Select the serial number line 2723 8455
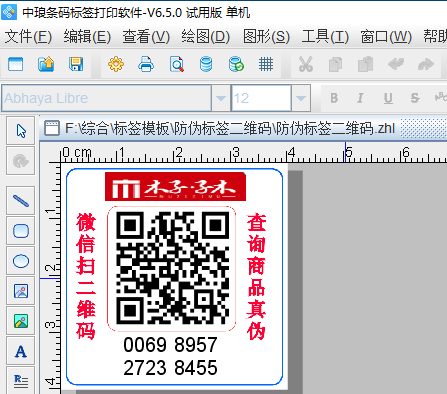Image resolution: width=447 pixels, height=394 pixels. [x=170, y=368]
